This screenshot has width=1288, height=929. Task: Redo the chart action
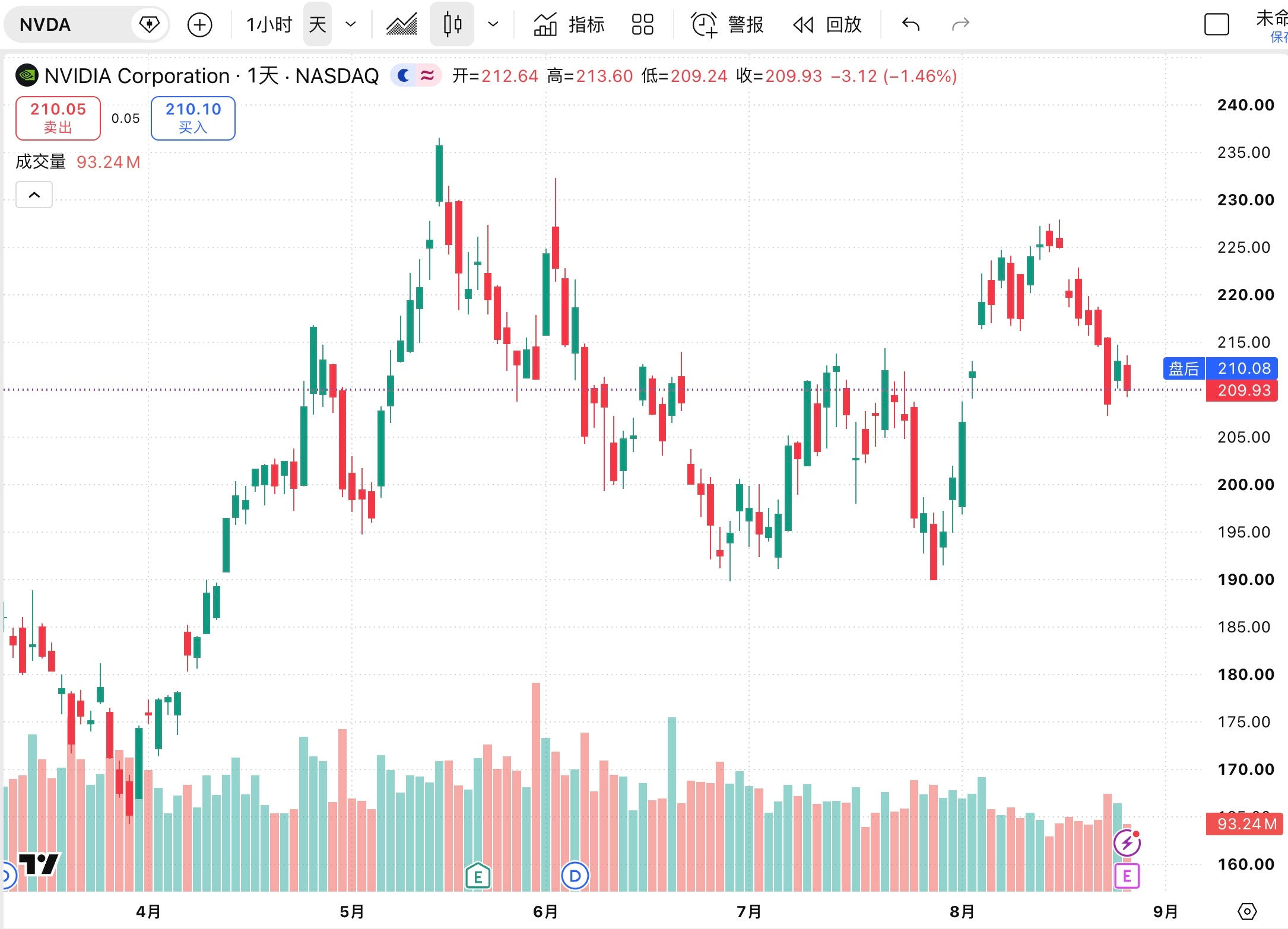[960, 25]
